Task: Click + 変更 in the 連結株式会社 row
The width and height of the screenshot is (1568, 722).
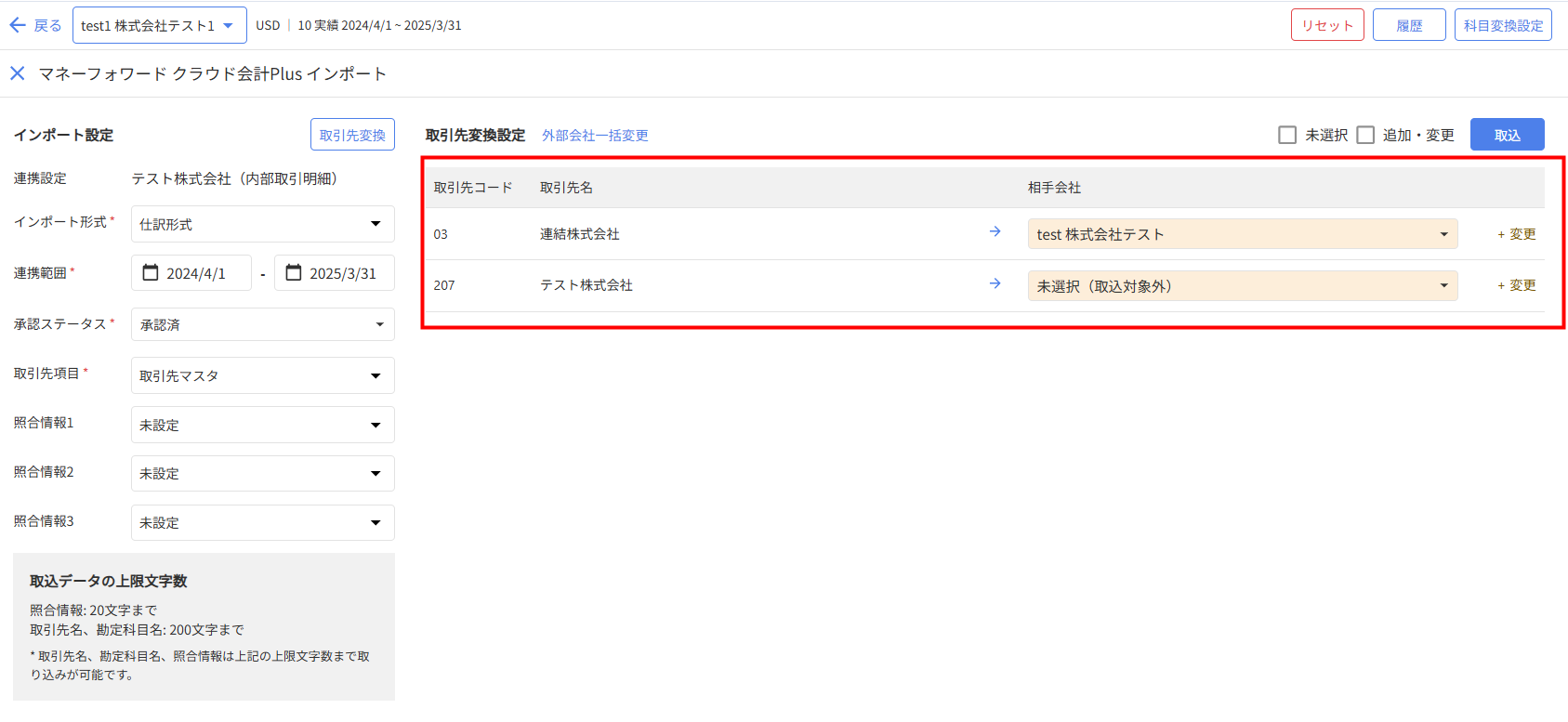Action: [1516, 234]
